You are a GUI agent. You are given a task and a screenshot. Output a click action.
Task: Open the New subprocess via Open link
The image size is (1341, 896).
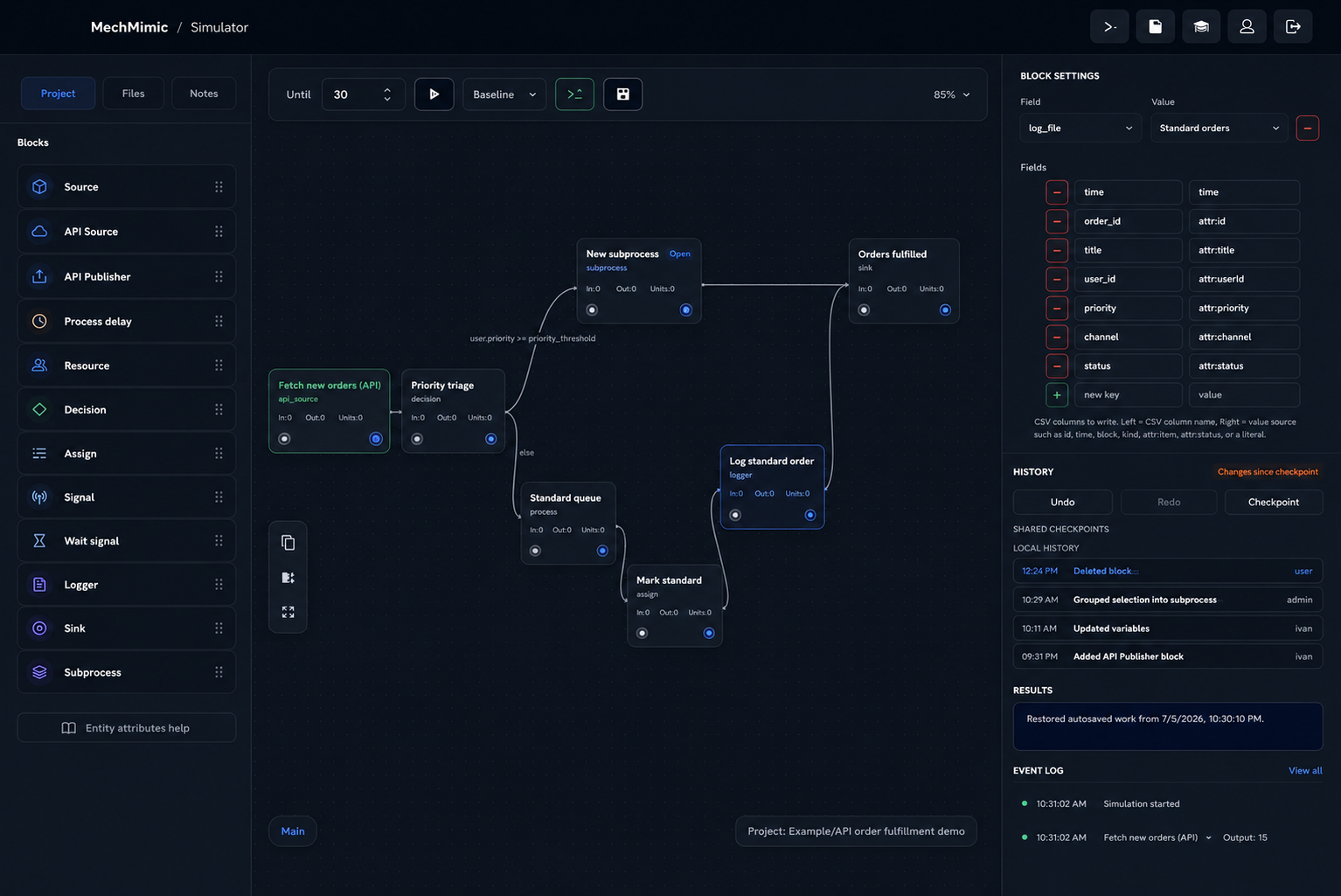[679, 254]
